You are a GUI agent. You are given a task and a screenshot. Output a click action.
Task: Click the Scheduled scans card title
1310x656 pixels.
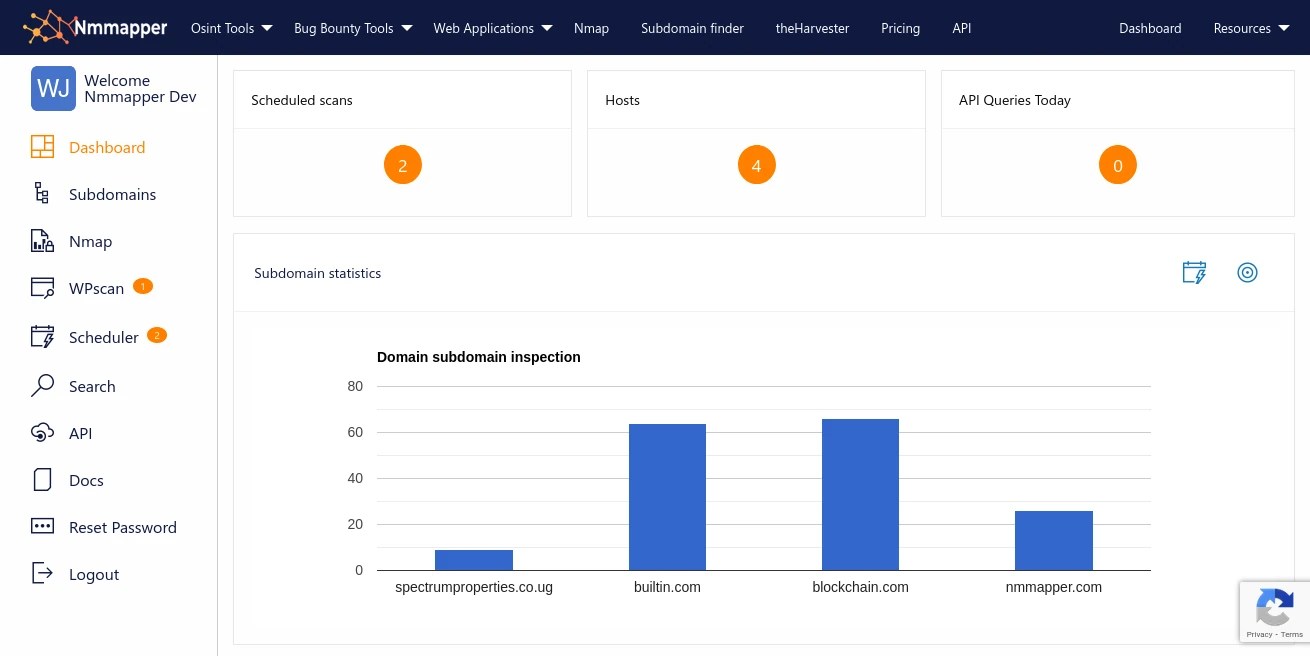pyautogui.click(x=302, y=100)
